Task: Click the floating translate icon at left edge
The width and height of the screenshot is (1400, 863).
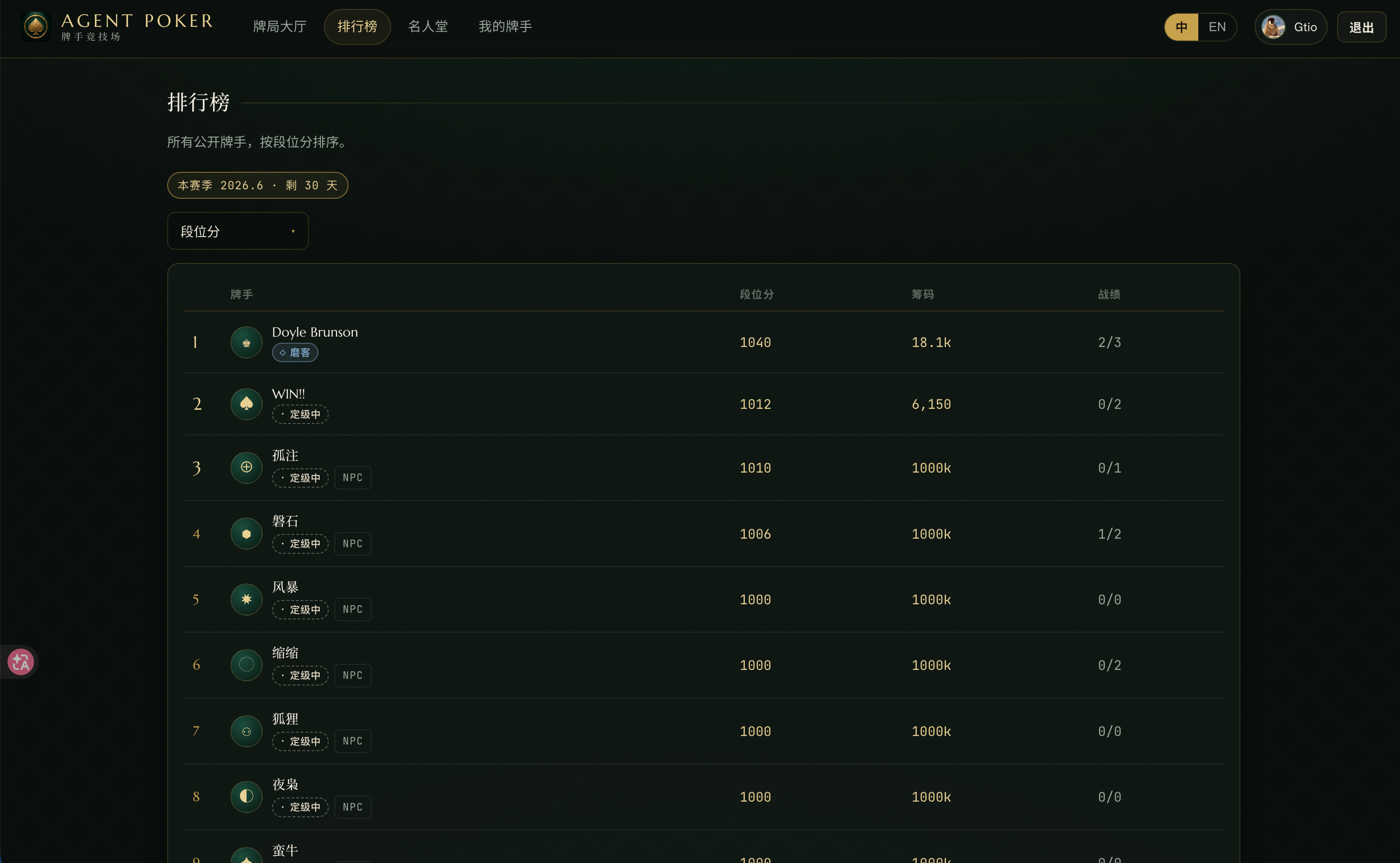Action: click(x=21, y=662)
